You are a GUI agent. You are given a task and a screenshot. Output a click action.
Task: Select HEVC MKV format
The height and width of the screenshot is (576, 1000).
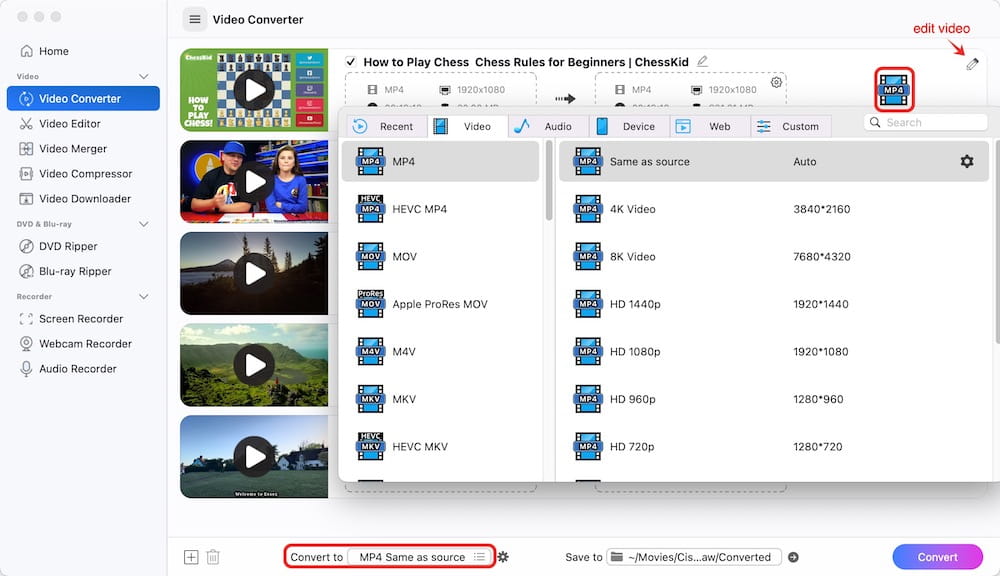point(440,447)
